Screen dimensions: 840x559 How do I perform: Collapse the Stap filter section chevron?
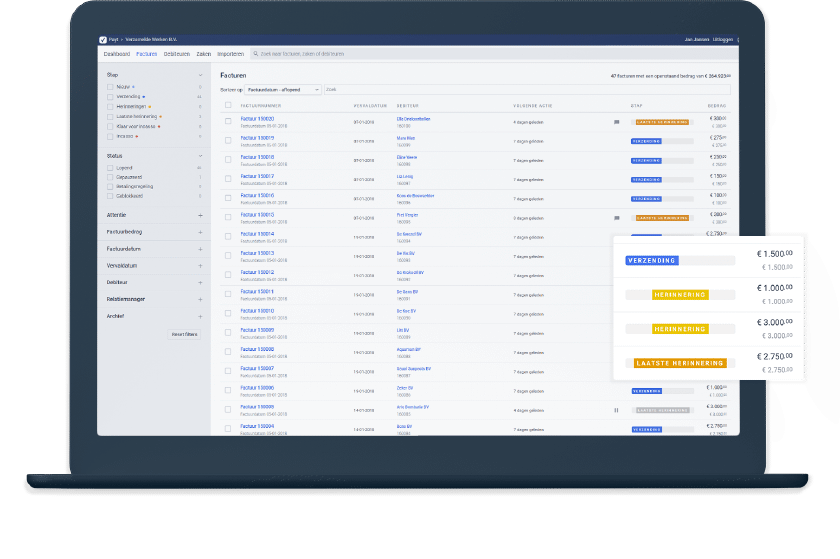tap(200, 75)
